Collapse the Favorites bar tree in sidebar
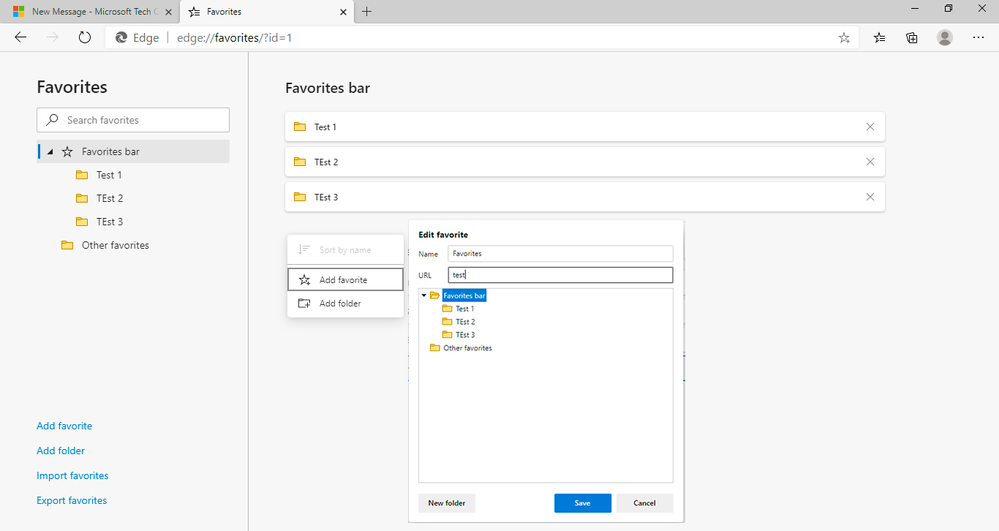The height and width of the screenshot is (531, 999). coord(50,152)
